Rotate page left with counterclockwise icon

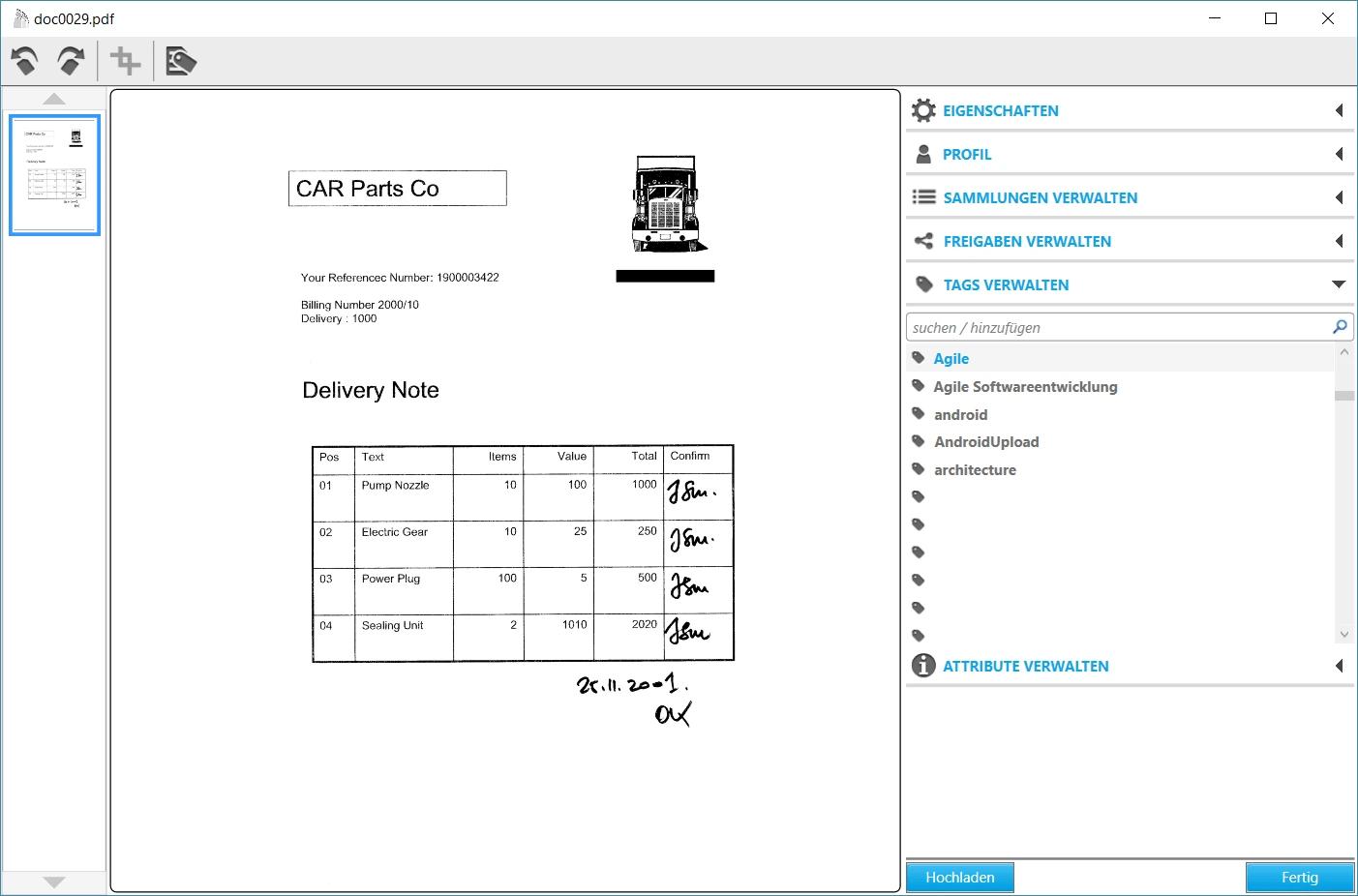(x=25, y=62)
